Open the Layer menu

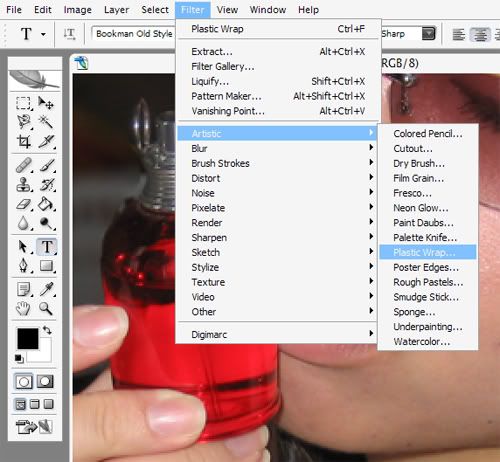tap(116, 10)
